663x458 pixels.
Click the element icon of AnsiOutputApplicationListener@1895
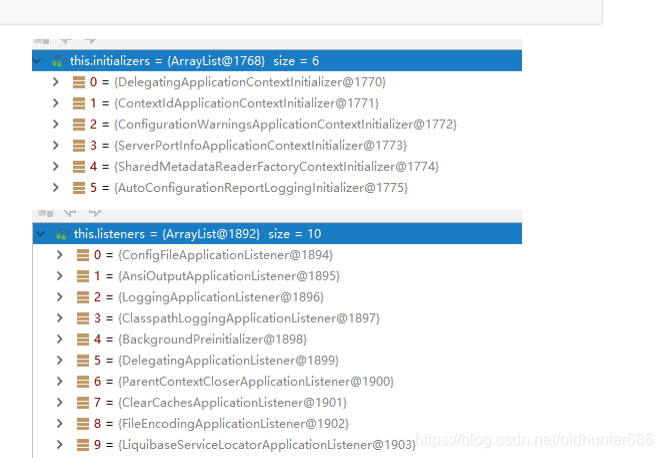tap(83, 276)
